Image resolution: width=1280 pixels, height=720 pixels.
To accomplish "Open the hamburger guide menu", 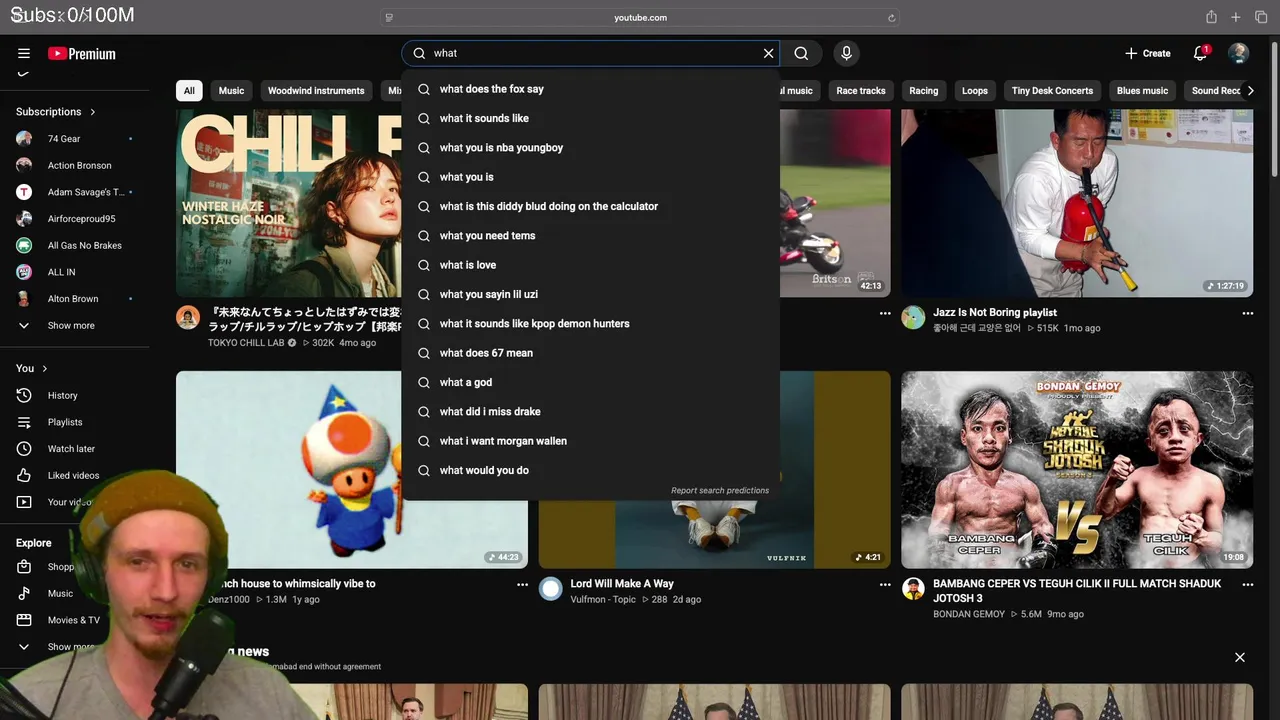I will 24,53.
